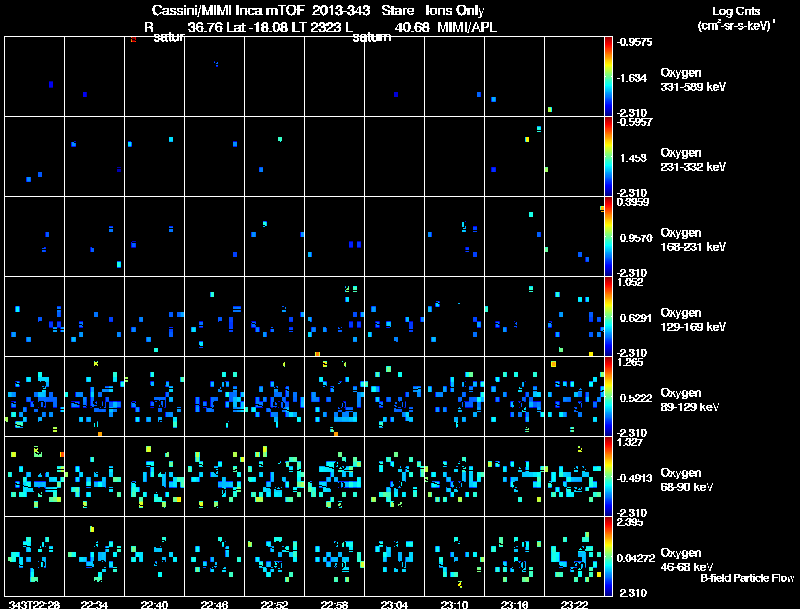The width and height of the screenshot is (800, 609).
Task: Select the 23:22 time label
Action: [x=574, y=604]
